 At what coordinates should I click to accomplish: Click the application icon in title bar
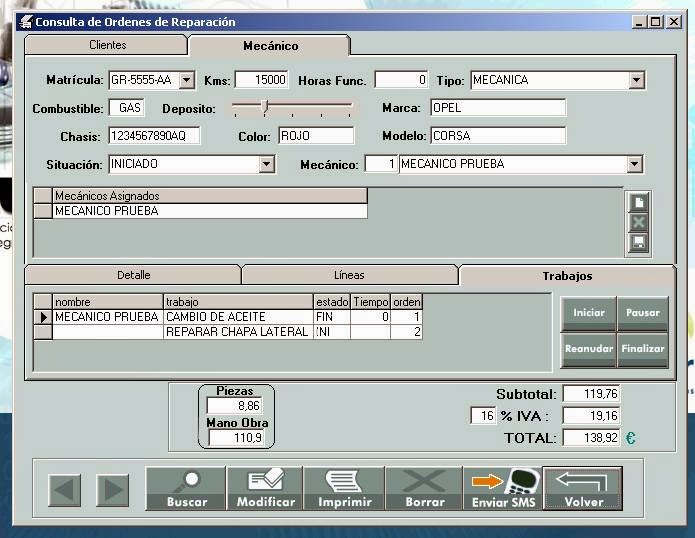pos(27,21)
